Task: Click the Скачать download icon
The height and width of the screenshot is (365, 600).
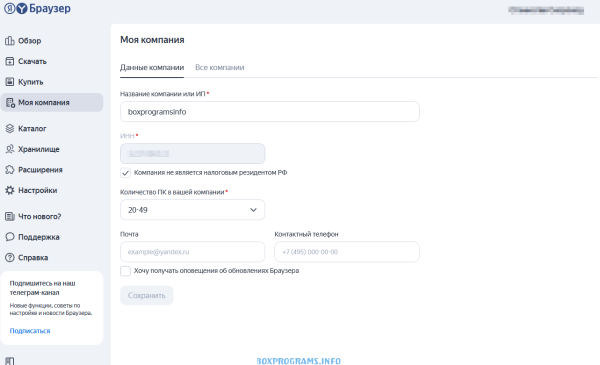Action: [x=10, y=61]
